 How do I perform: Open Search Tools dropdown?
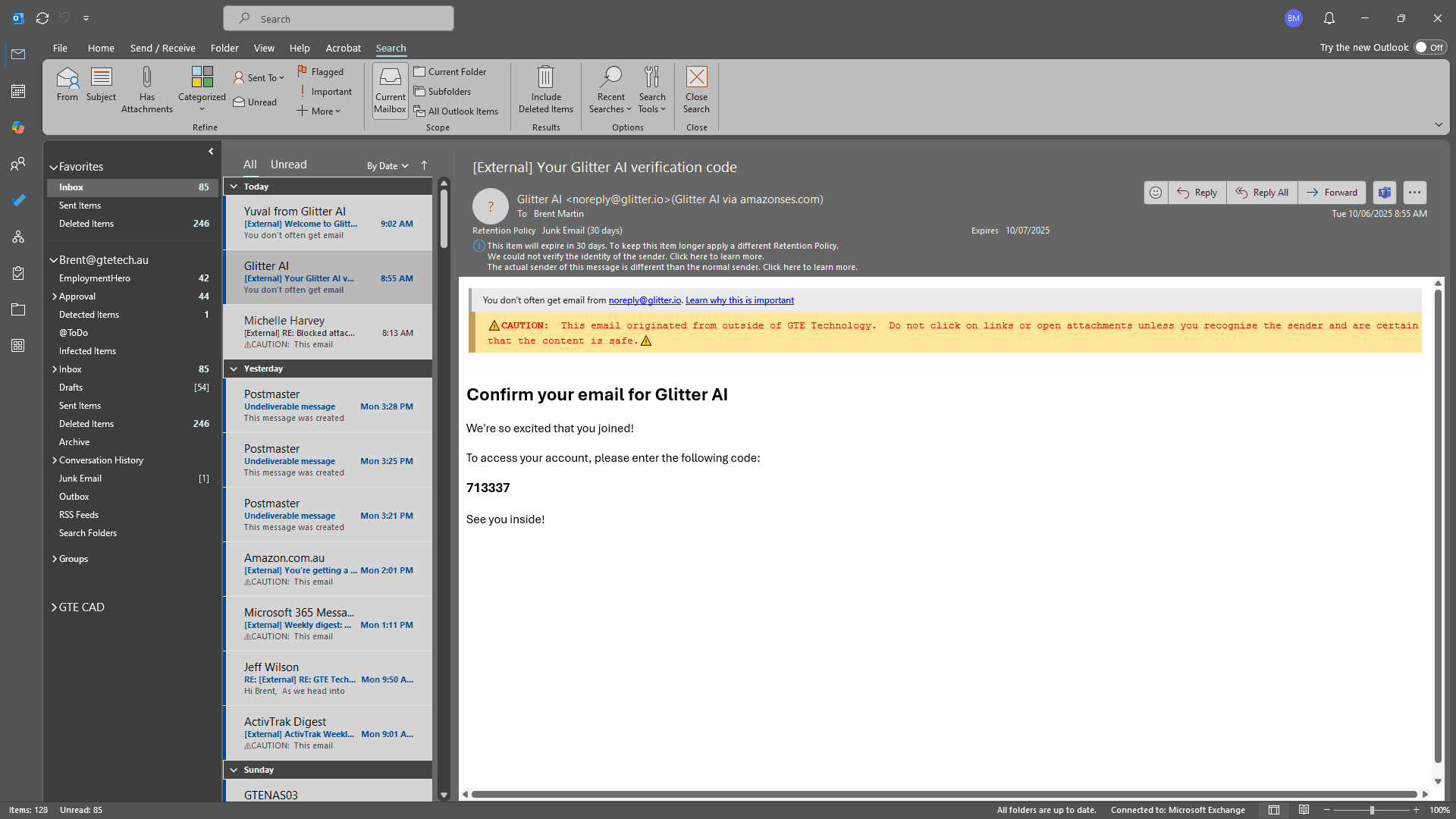[652, 89]
